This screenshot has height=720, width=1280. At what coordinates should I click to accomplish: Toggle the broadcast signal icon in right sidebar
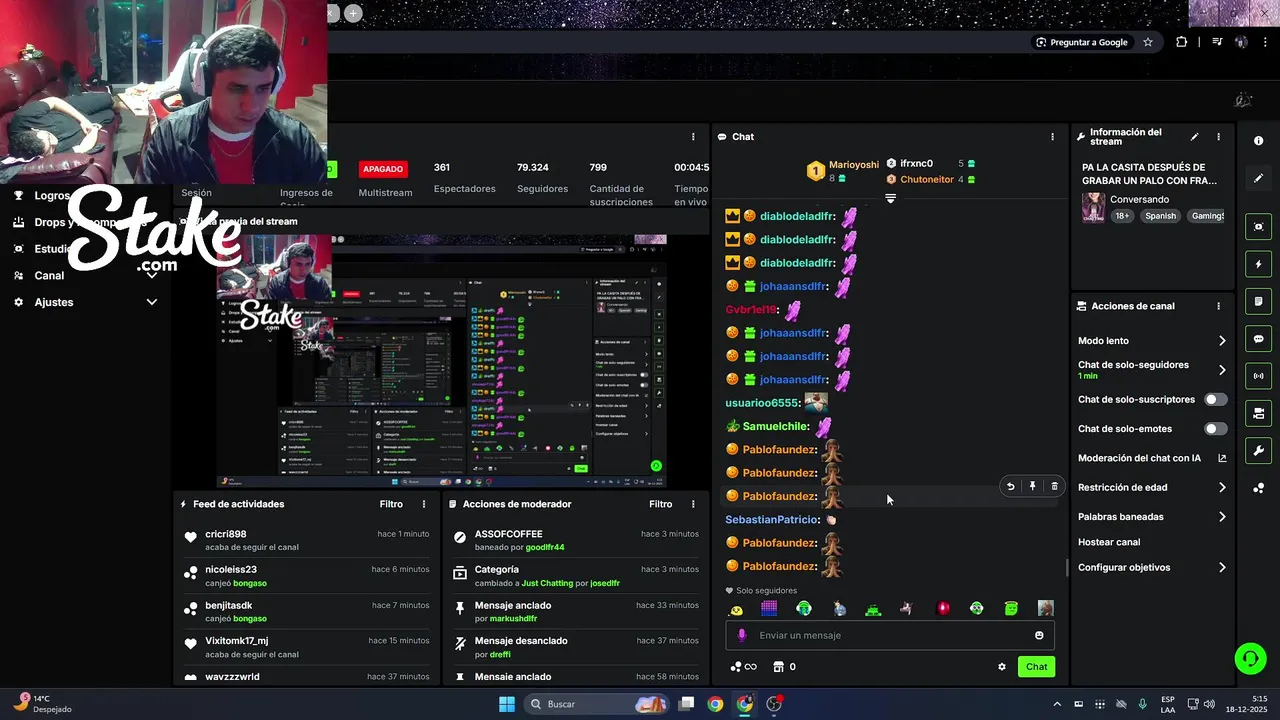(x=1258, y=376)
